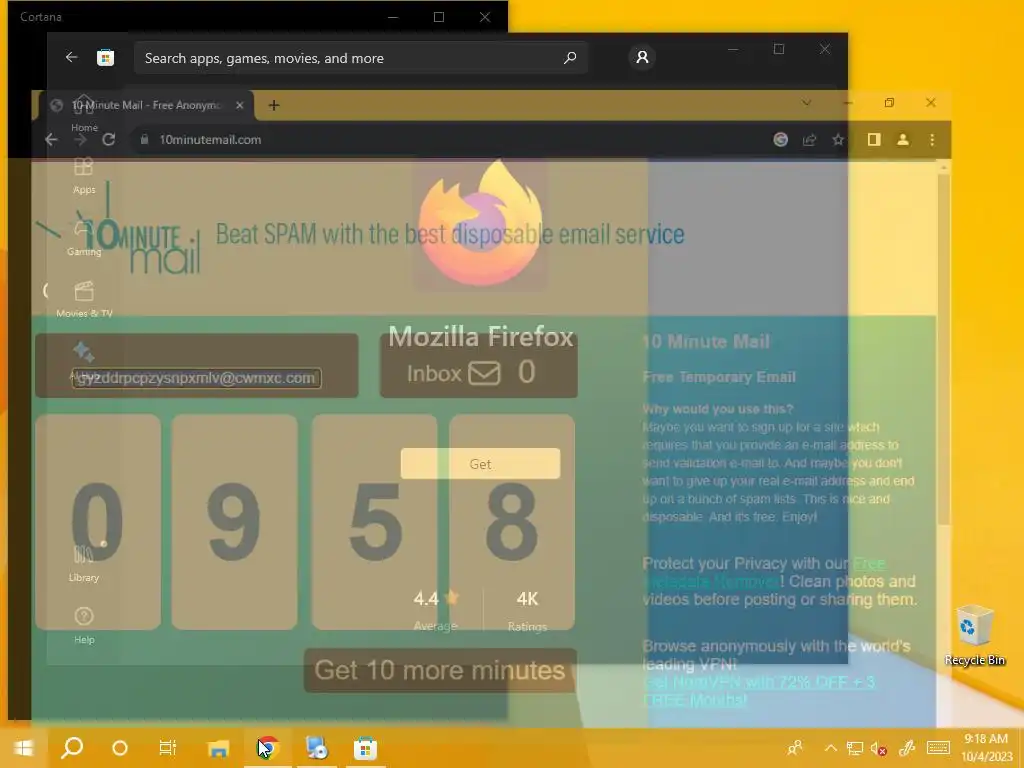
Task: Click the Microsoft Store logo icon
Action: [105, 57]
